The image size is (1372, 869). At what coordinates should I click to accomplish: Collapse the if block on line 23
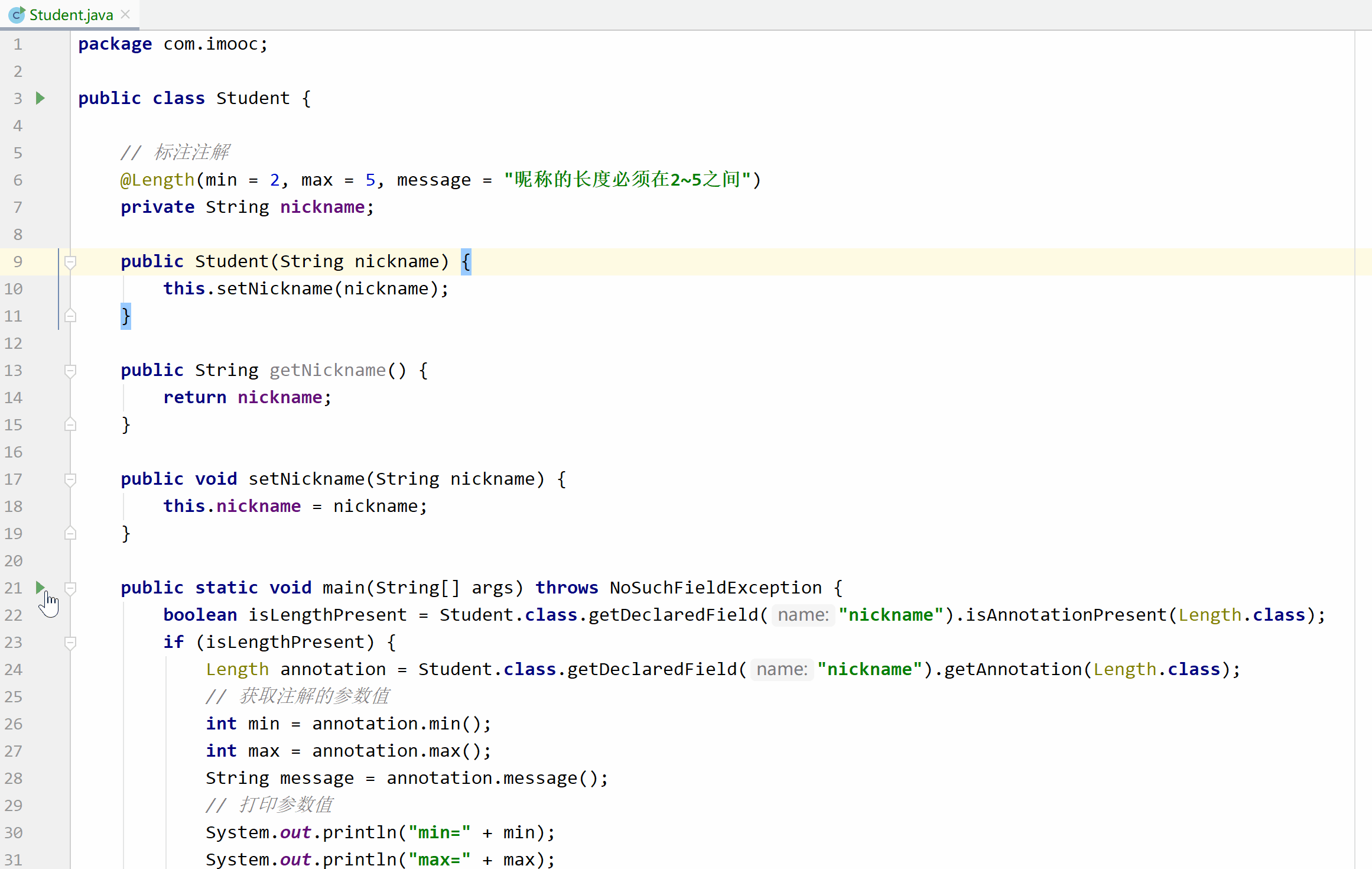click(70, 642)
